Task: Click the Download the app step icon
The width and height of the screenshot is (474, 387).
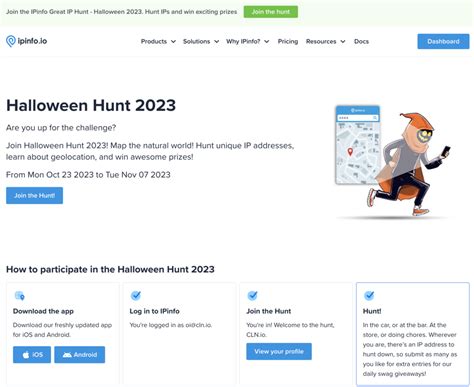Action: coord(19,295)
